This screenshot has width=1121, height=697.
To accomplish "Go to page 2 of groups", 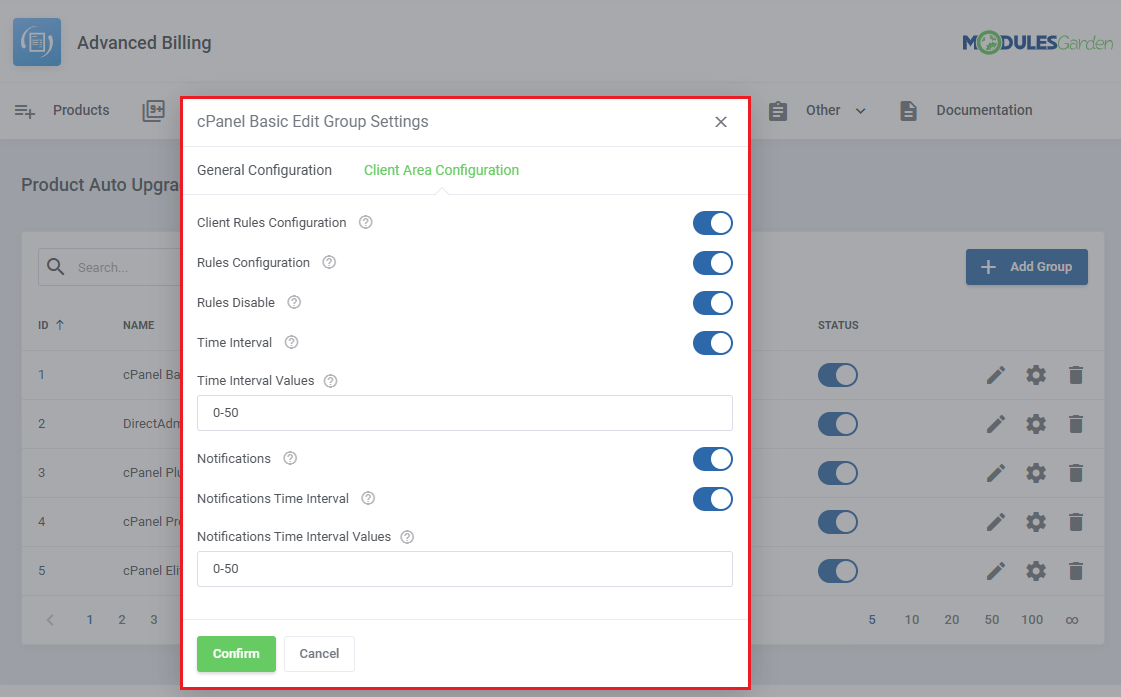I will 122,620.
